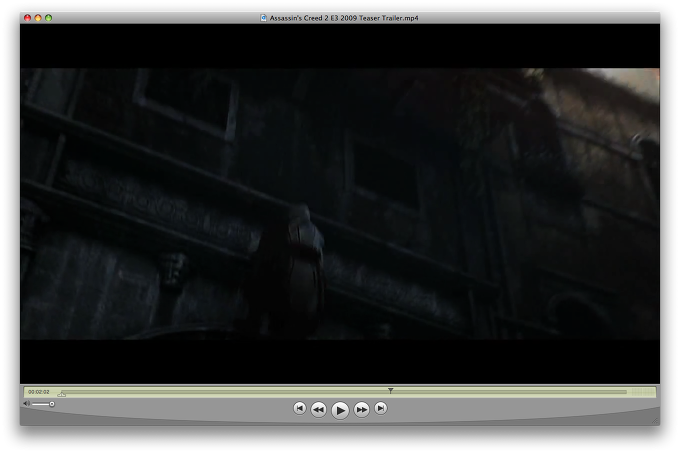Viewport: 680px width, 453px height.
Task: Close the QuickTime player window
Action: click(27, 18)
